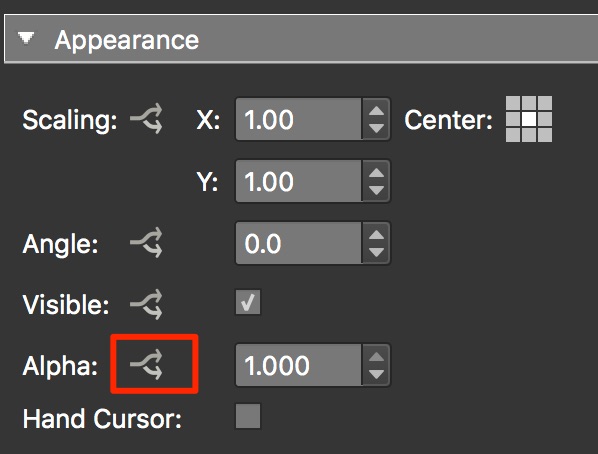
Task: Click the Alpha value field
Action: pos(299,365)
